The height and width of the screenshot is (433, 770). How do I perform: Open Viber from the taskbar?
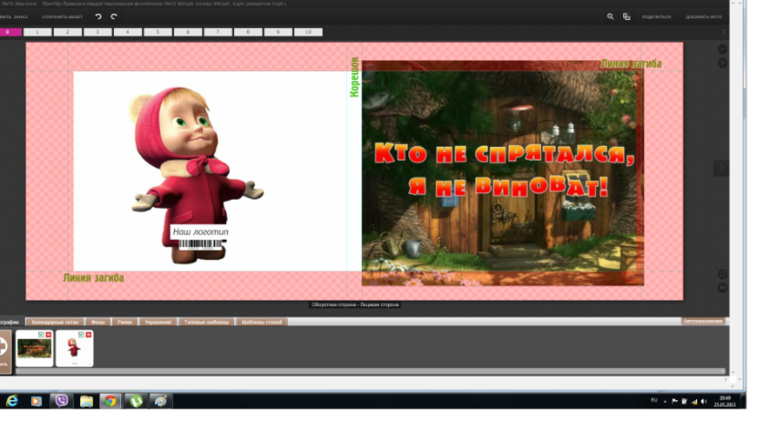[x=60, y=400]
